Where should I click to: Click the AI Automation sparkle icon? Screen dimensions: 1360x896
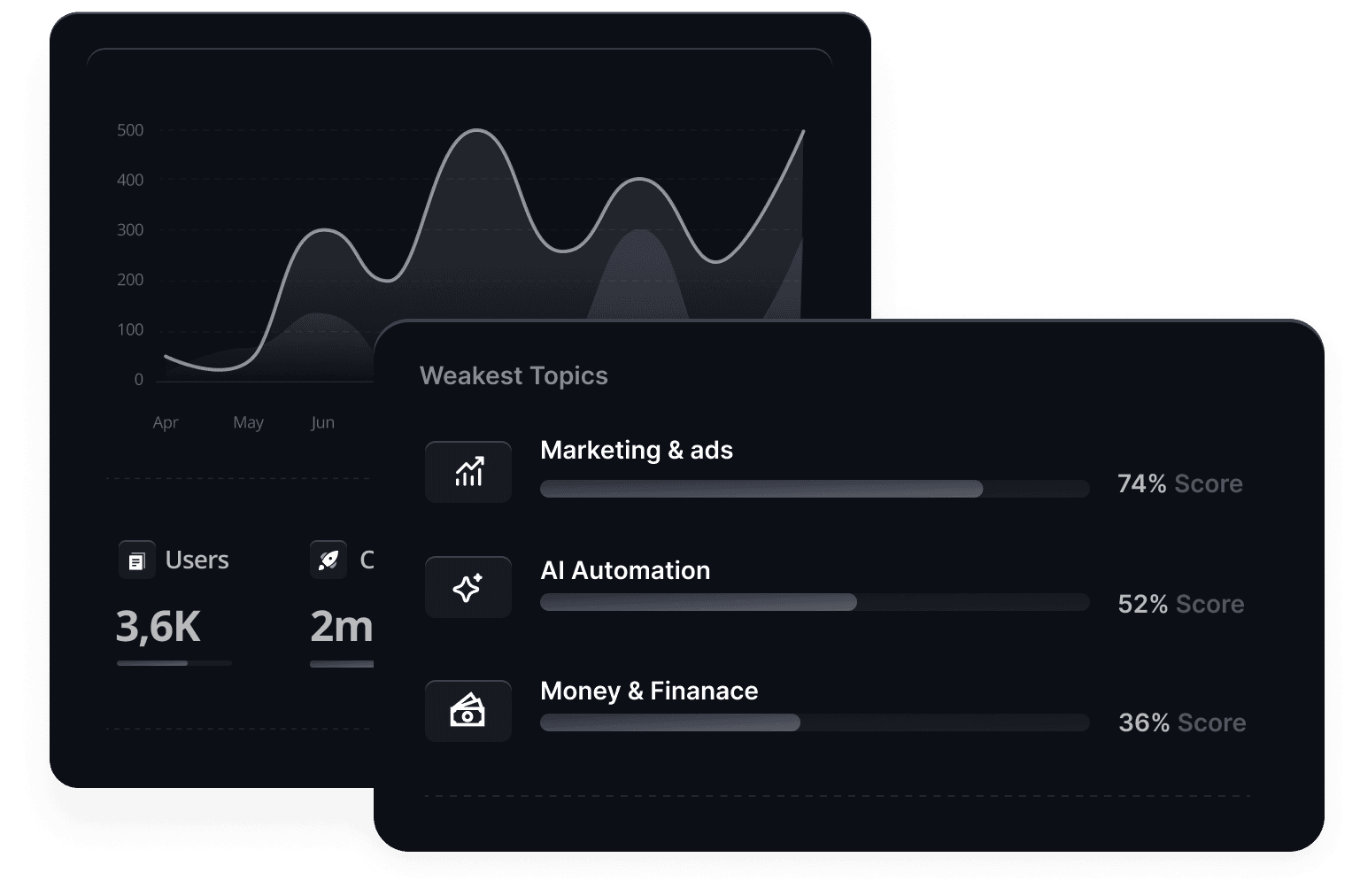click(468, 587)
